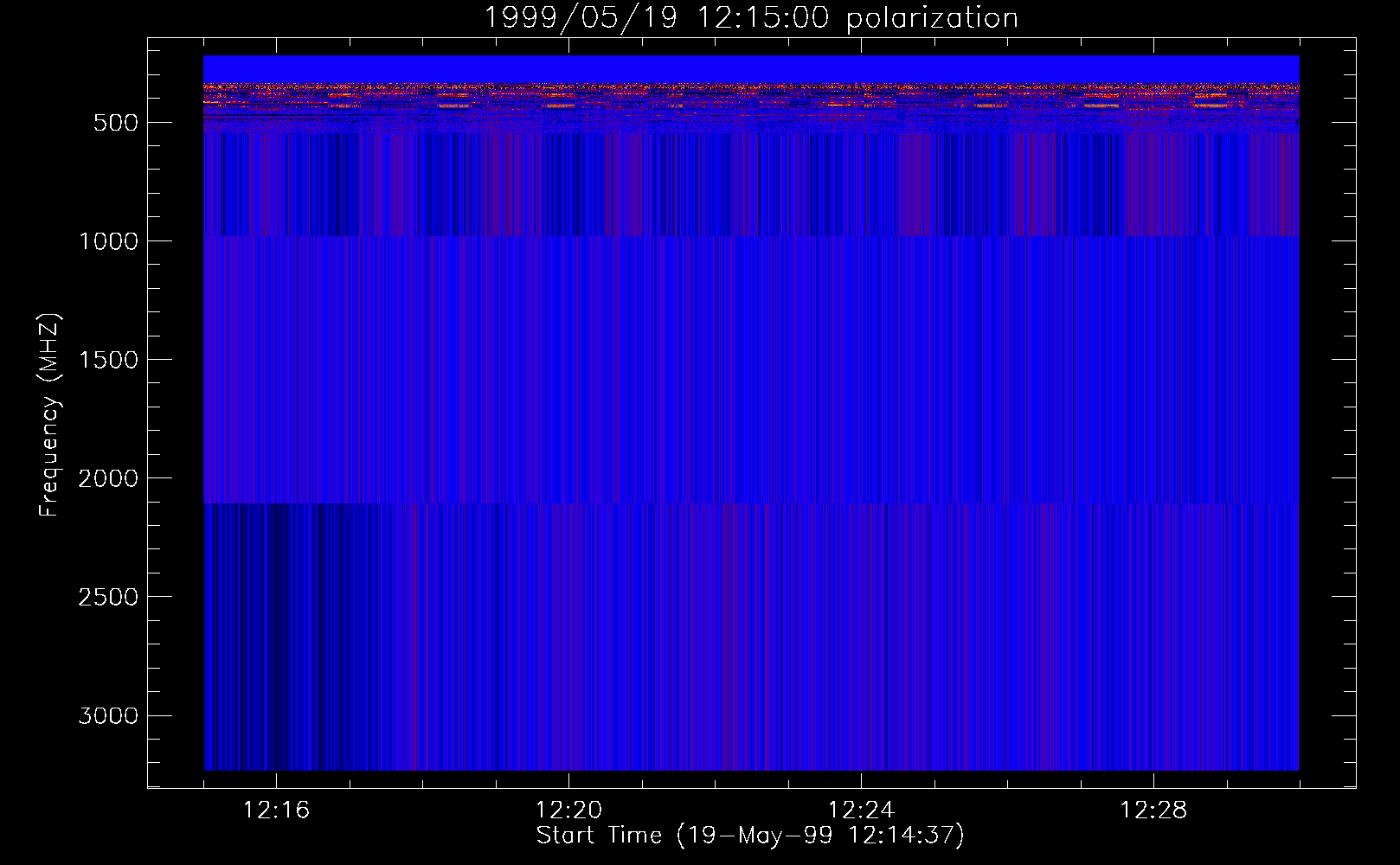The height and width of the screenshot is (865, 1400).
Task: Click the 12:24 time tick label
Action: [861, 811]
